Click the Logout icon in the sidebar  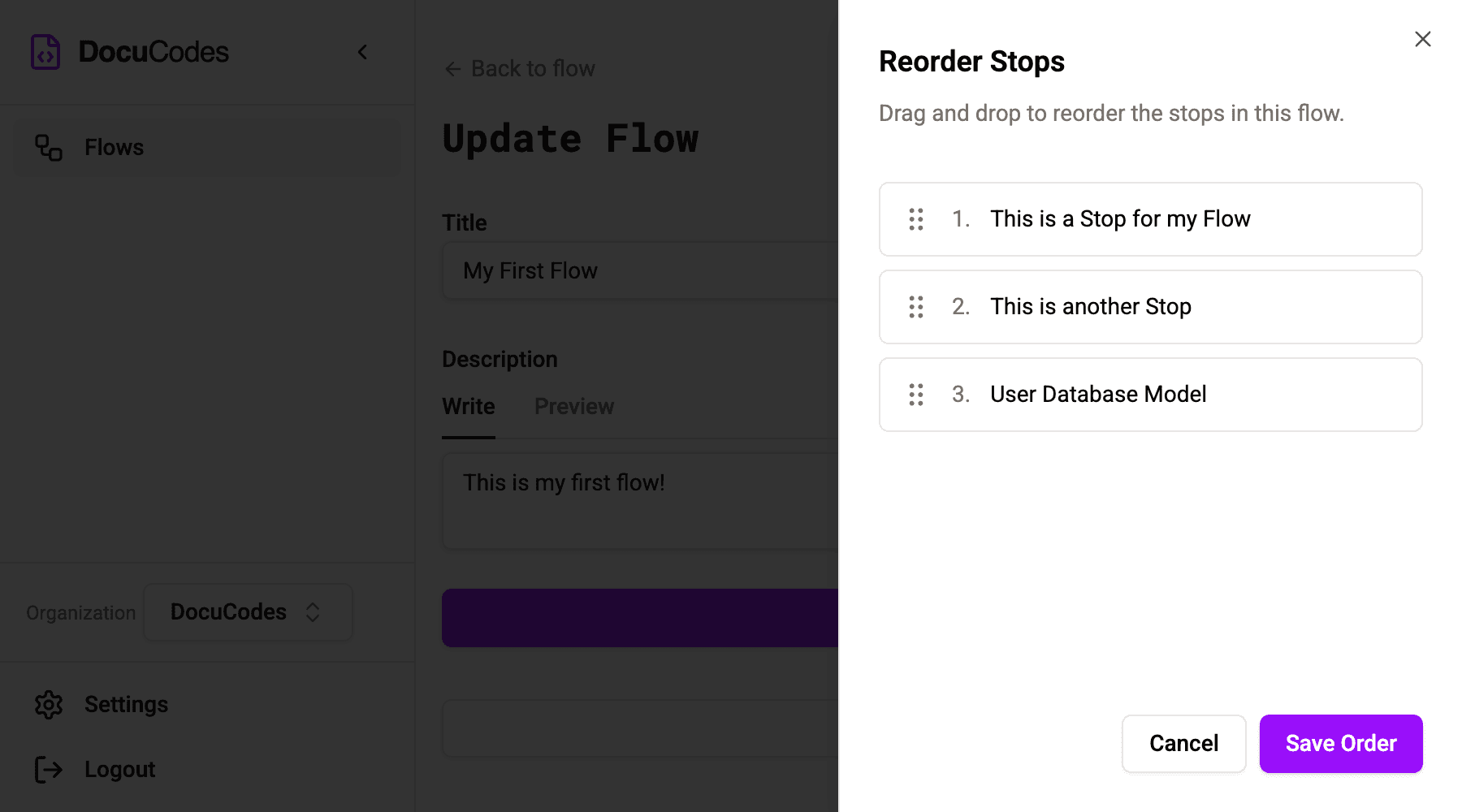pyautogui.click(x=50, y=769)
